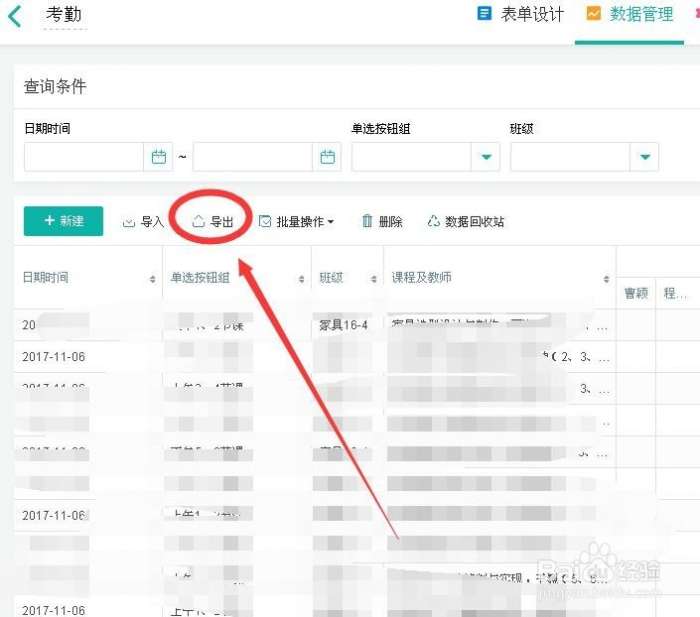Image resolution: width=700 pixels, height=617 pixels.
Task: Open the 批量操作 dropdown menu
Action: 296,221
